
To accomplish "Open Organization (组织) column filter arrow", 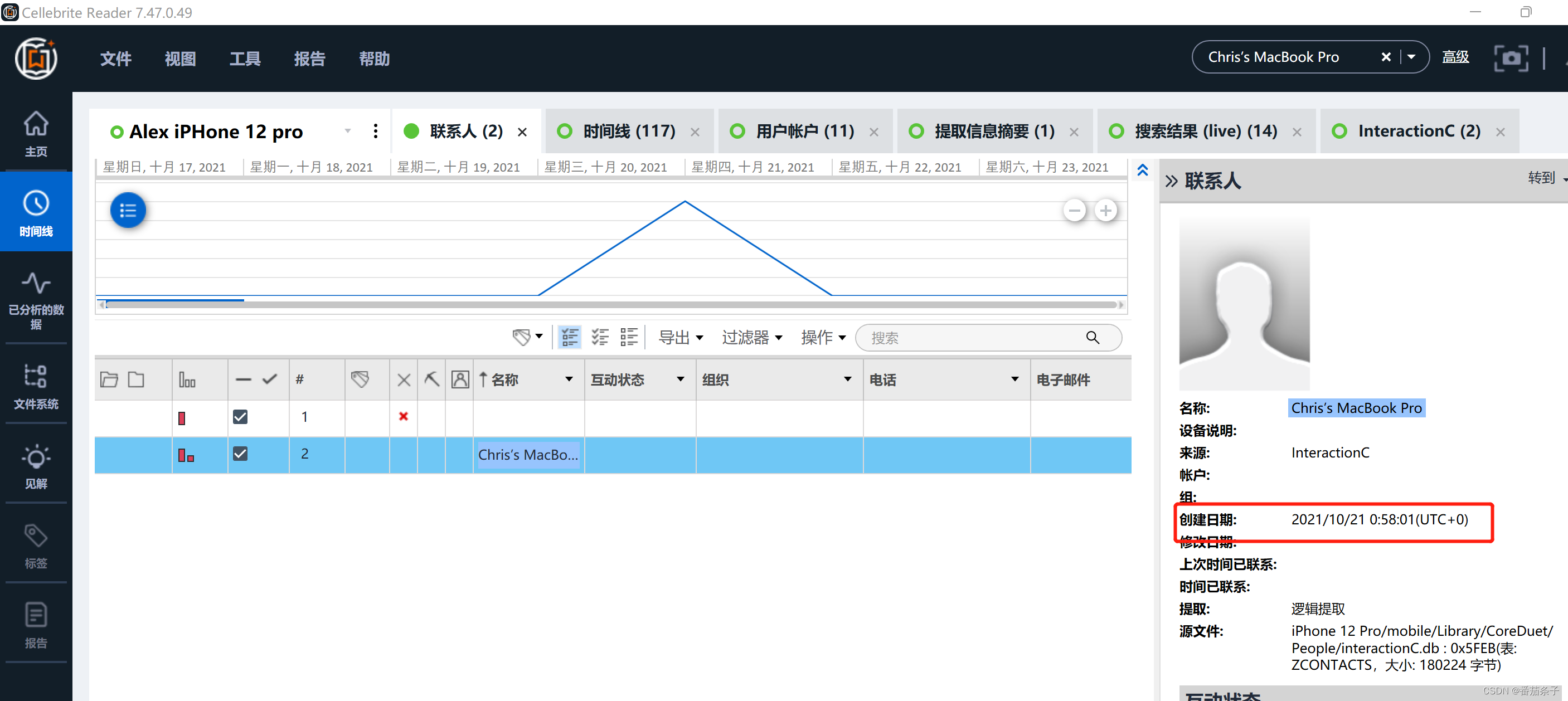I will pos(847,379).
